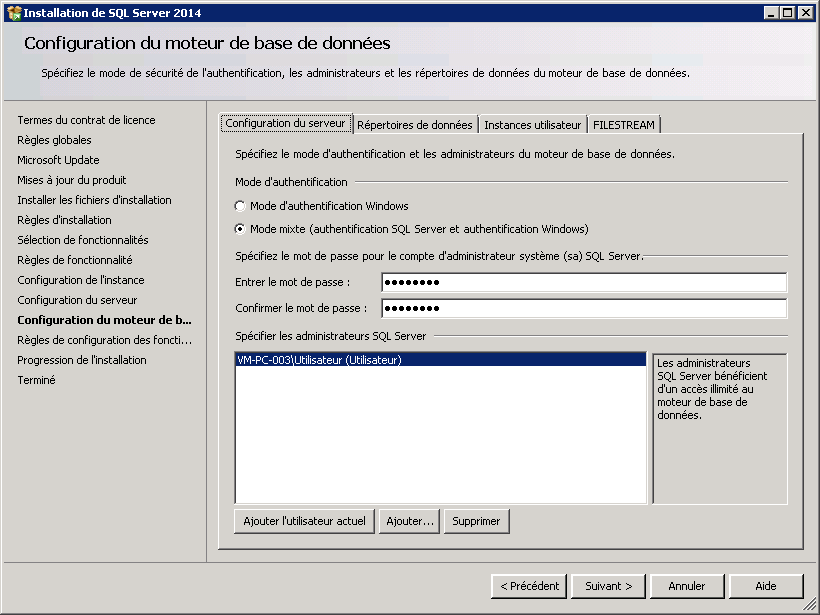The width and height of the screenshot is (820, 615).
Task: Select Windows authentication mode radio button
Action: point(240,206)
